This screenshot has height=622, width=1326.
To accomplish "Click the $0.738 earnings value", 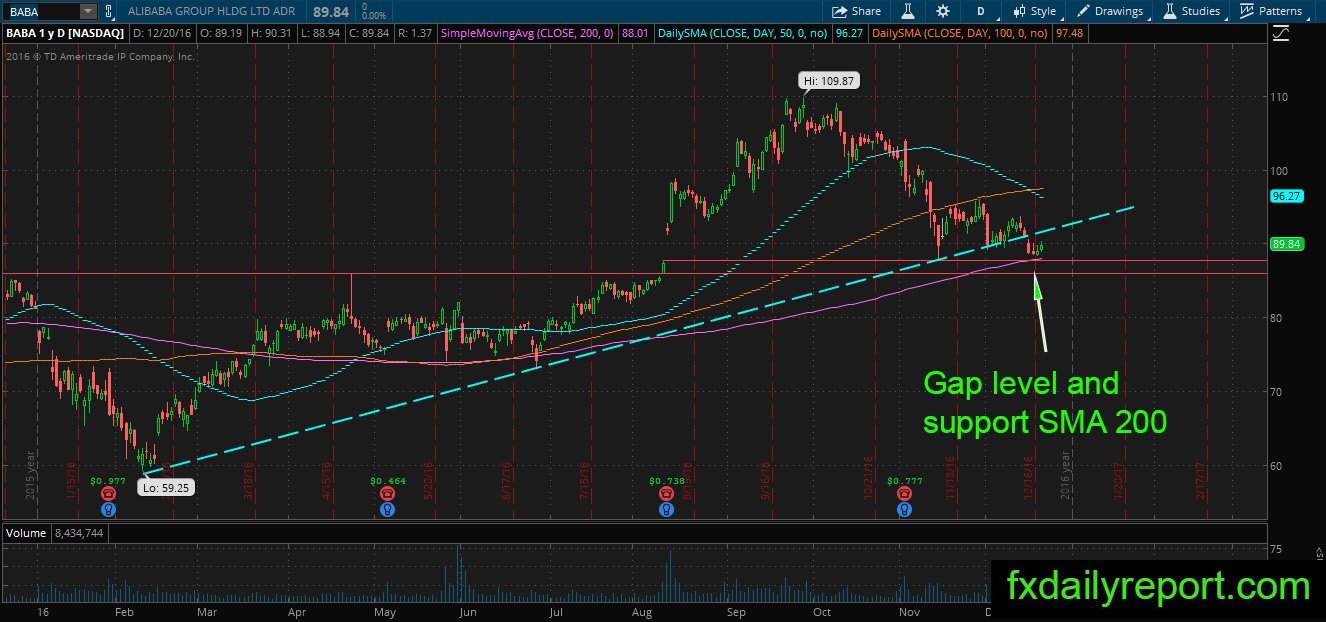I will pos(667,481).
